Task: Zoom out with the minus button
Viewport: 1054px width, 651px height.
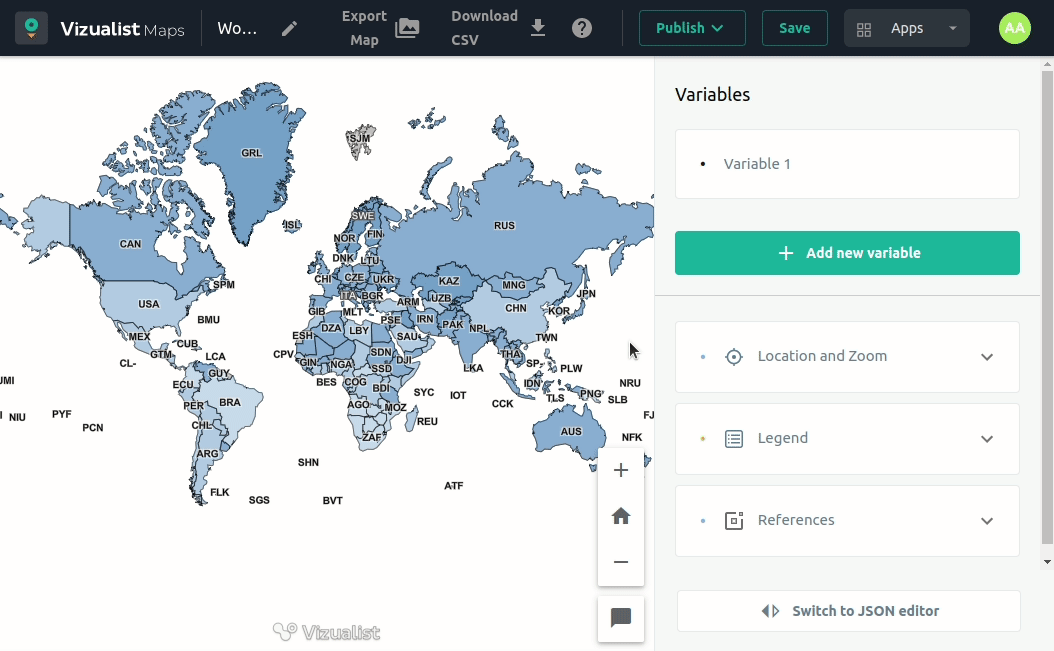Action: point(621,562)
